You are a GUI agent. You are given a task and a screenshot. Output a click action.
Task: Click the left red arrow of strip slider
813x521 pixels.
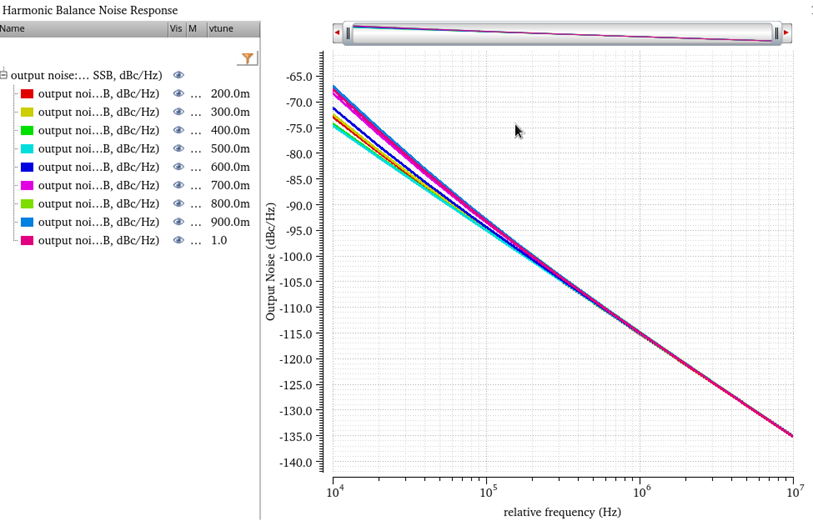click(337, 33)
